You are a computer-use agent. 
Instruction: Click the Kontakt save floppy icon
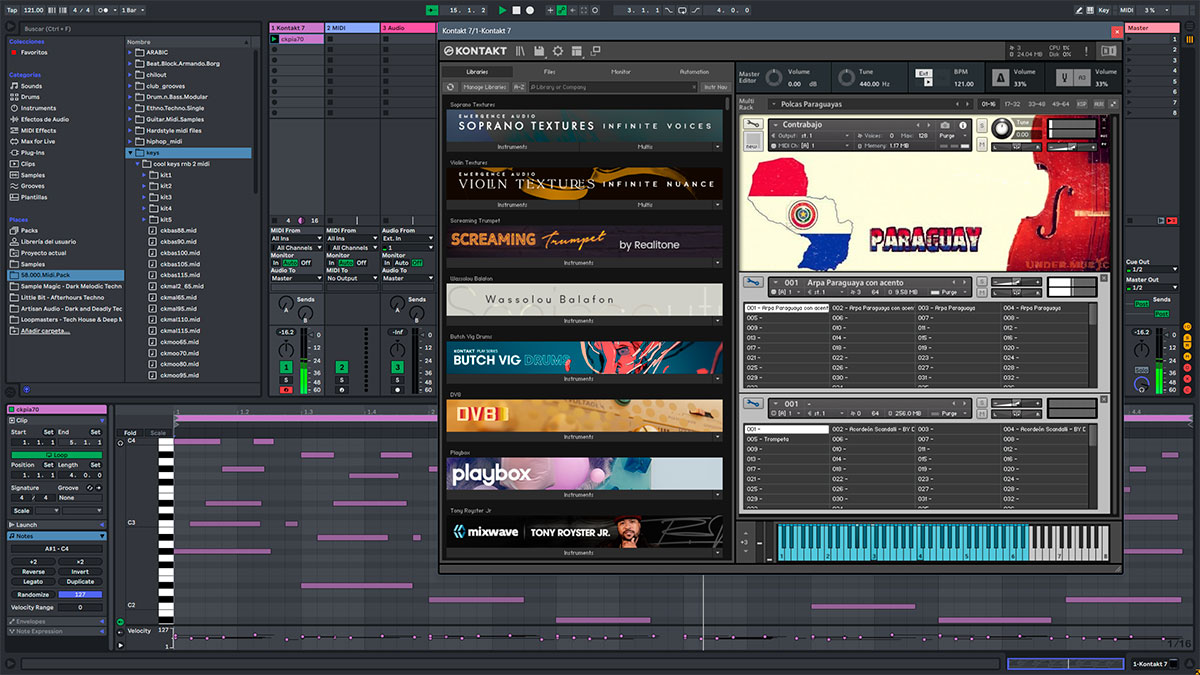(539, 51)
